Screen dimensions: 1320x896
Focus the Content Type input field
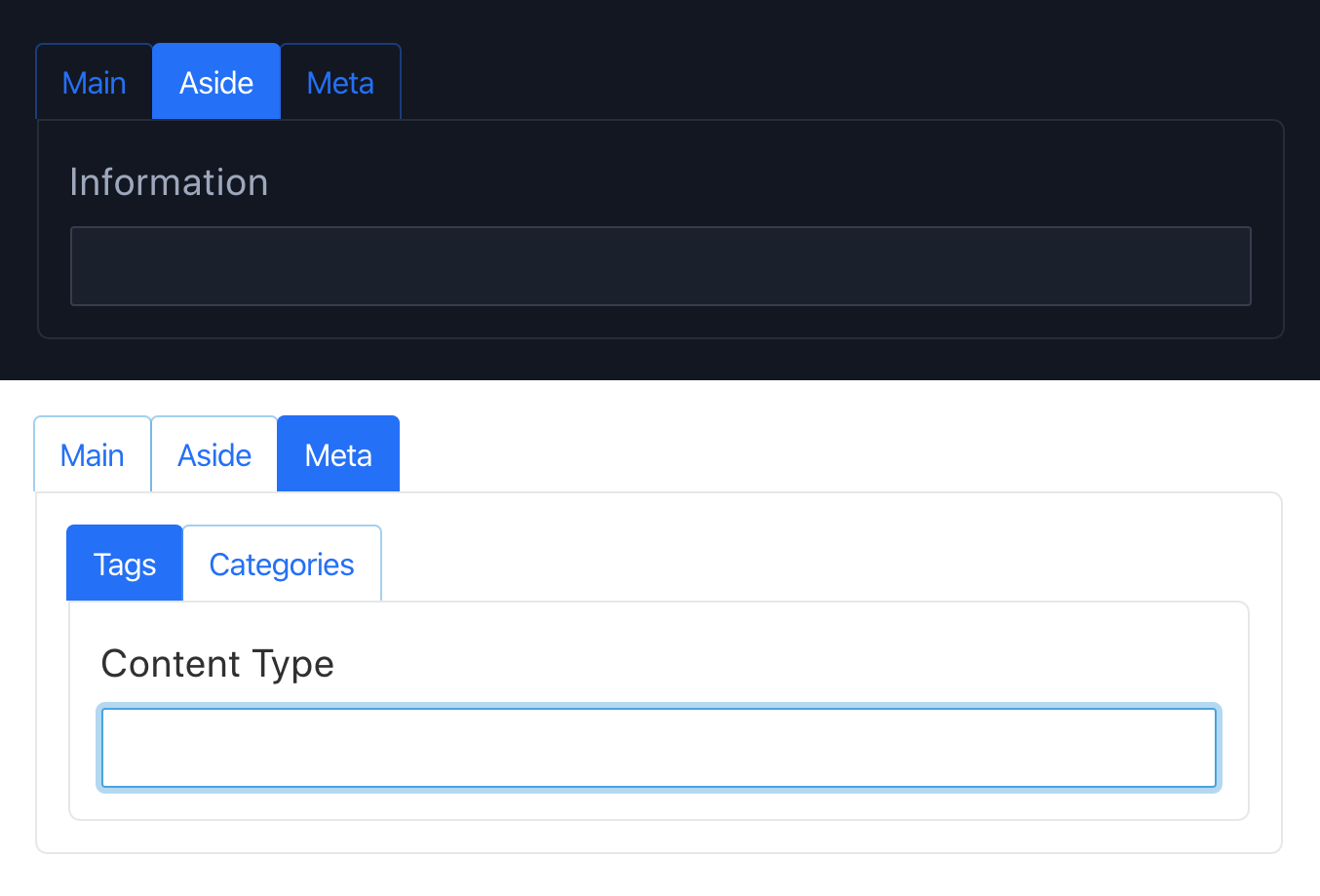659,748
